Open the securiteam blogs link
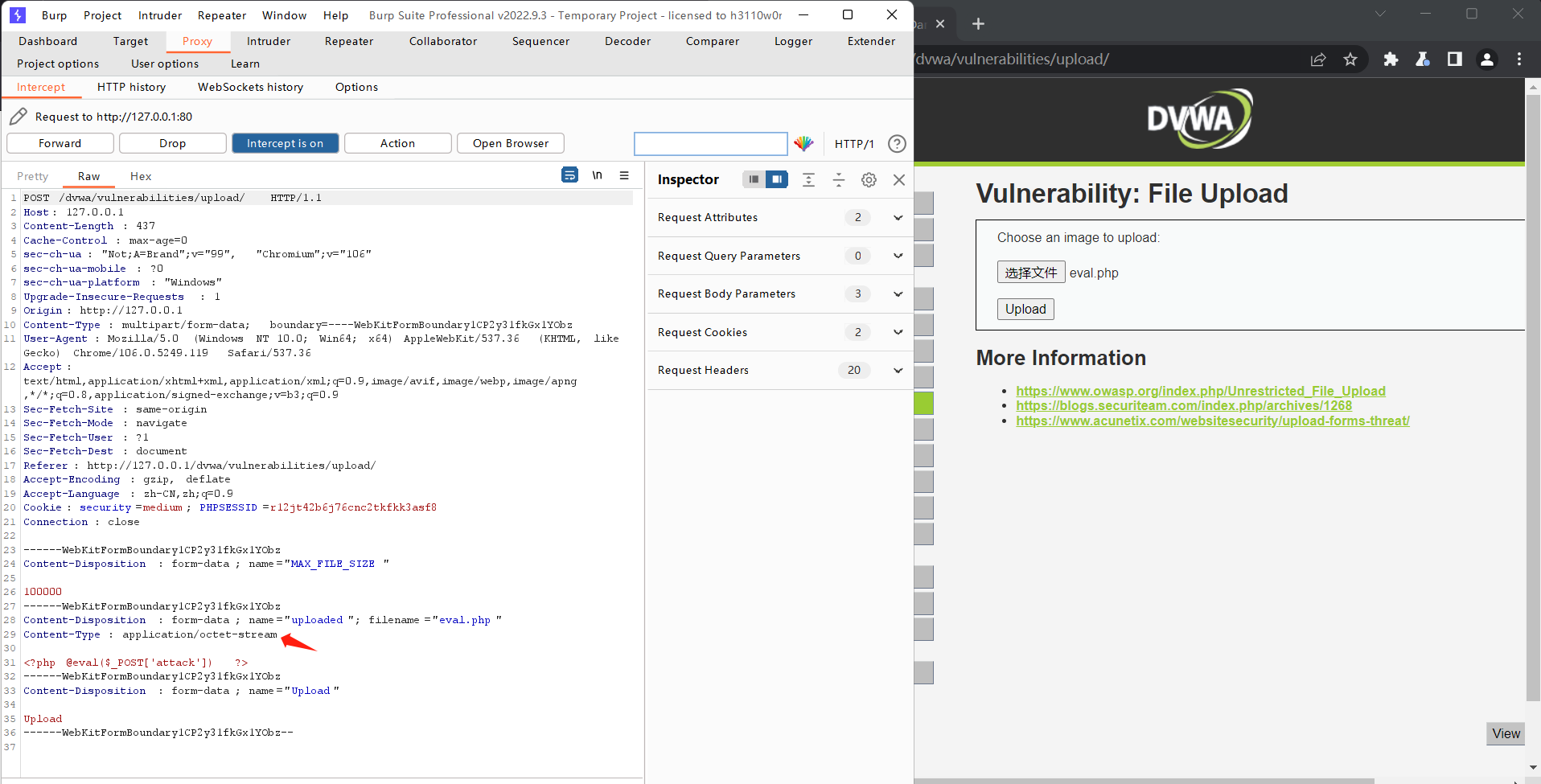The height and width of the screenshot is (784, 1541). [x=1184, y=405]
